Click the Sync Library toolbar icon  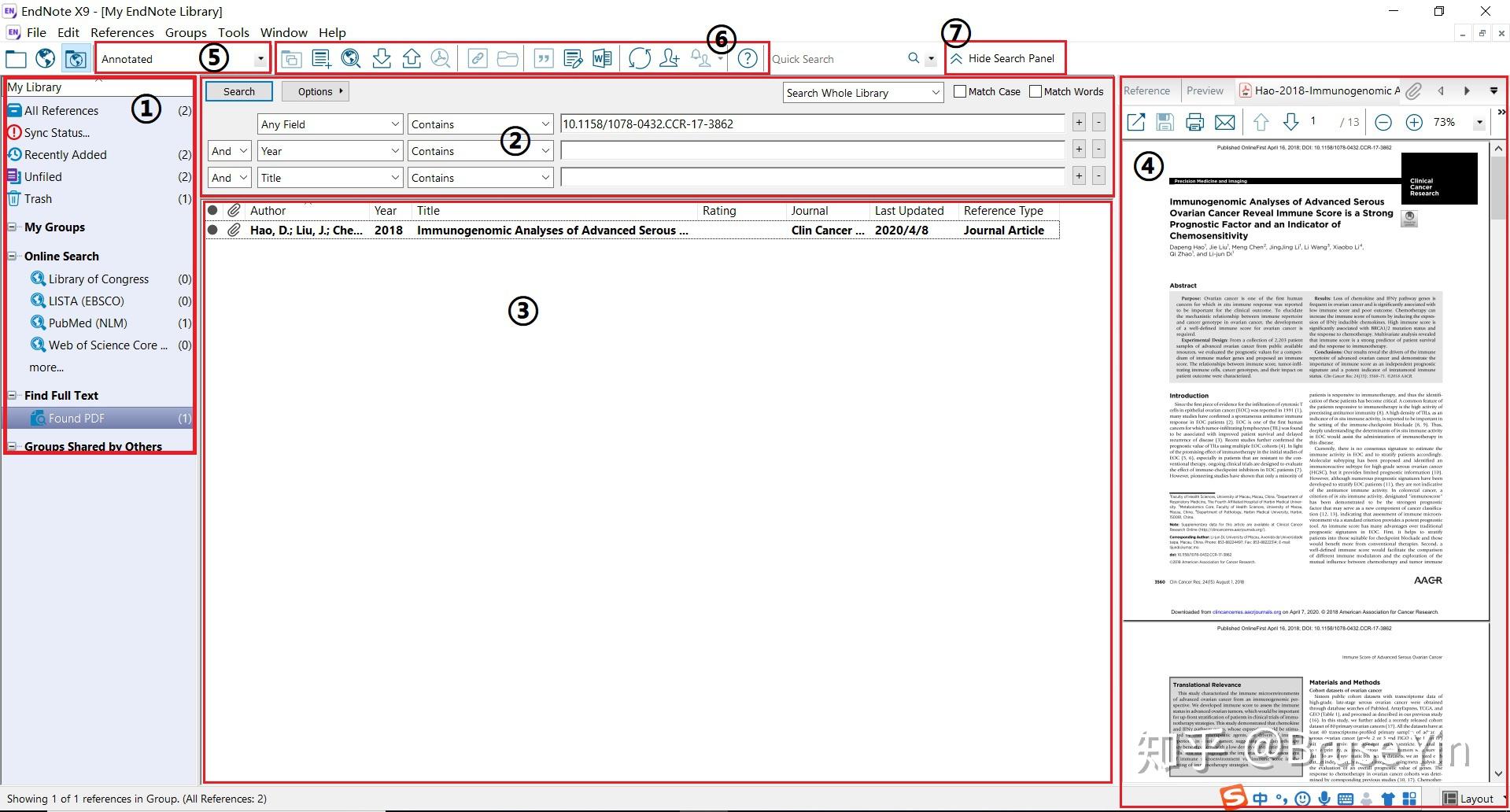pos(640,58)
